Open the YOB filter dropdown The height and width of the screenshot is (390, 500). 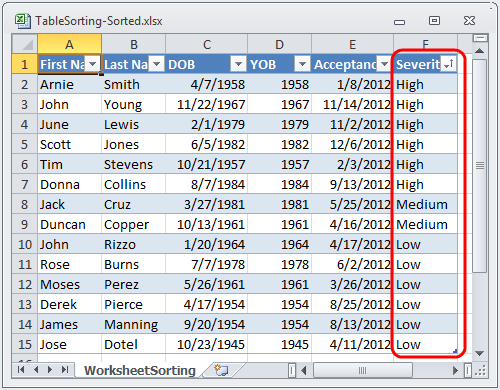point(302,63)
